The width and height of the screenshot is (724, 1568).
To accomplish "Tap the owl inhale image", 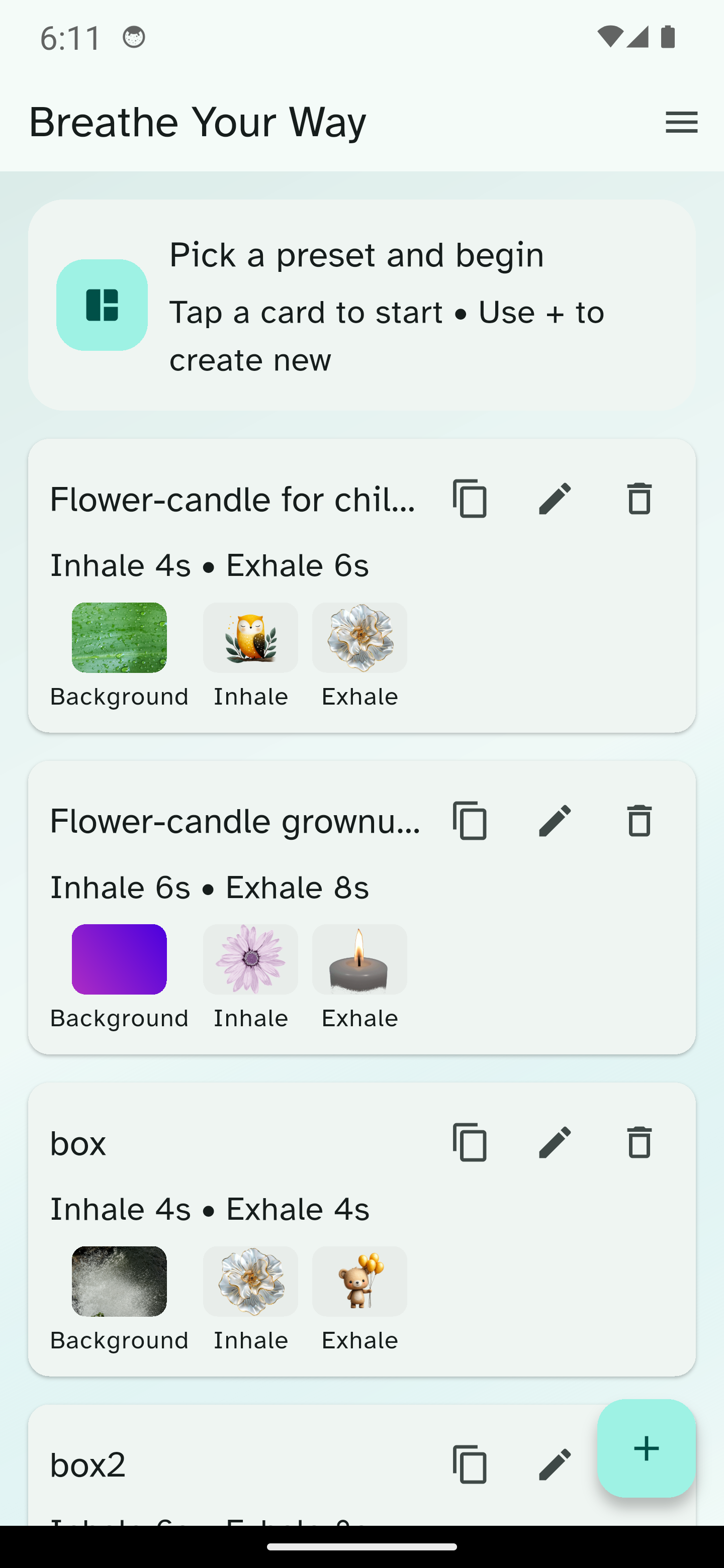I will 250,637.
